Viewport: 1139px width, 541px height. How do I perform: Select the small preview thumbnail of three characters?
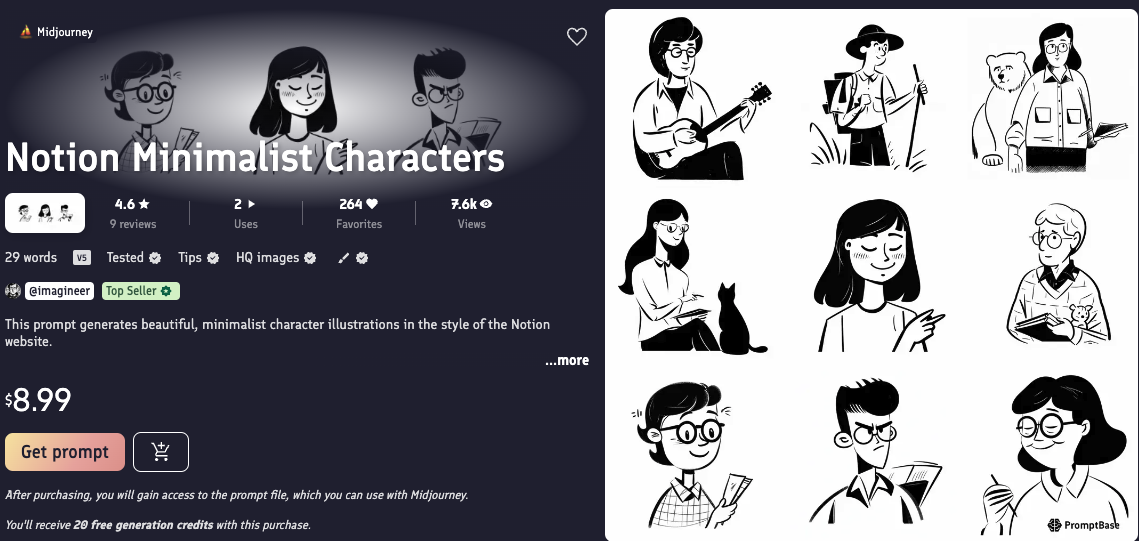45,213
